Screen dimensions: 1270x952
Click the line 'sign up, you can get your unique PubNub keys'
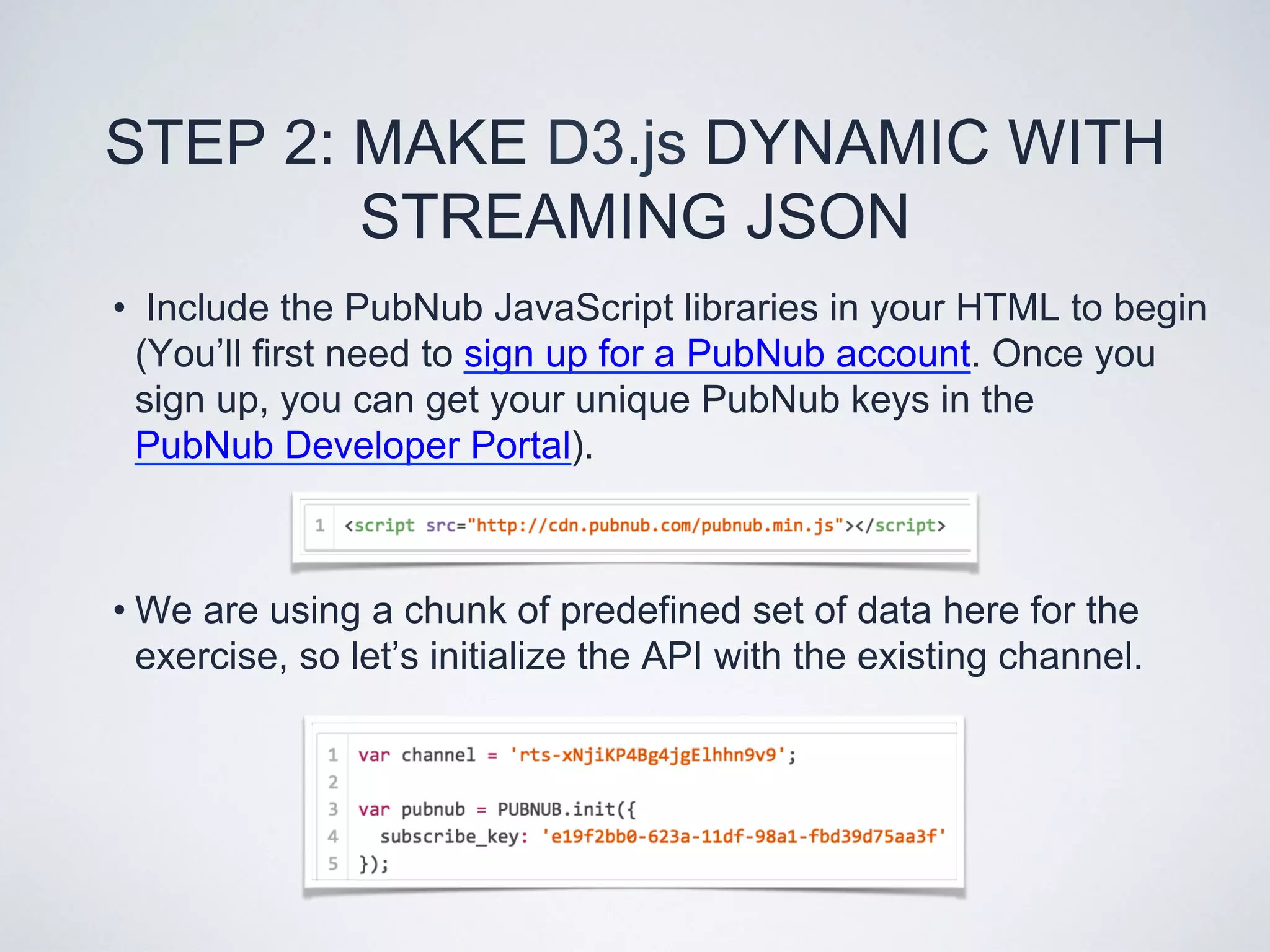585,400
